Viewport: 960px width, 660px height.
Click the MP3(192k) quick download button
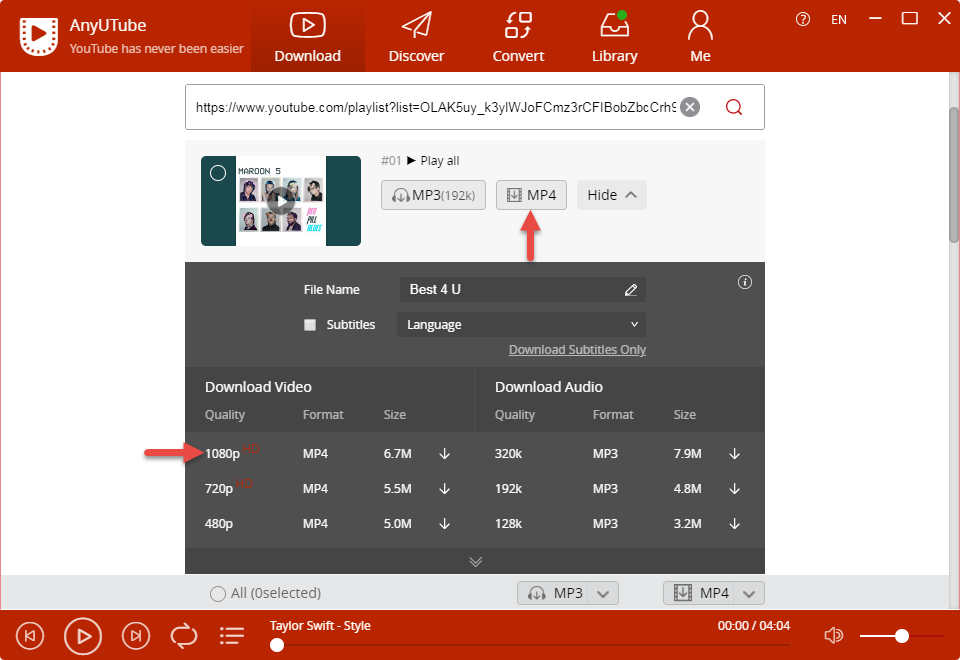tap(433, 195)
